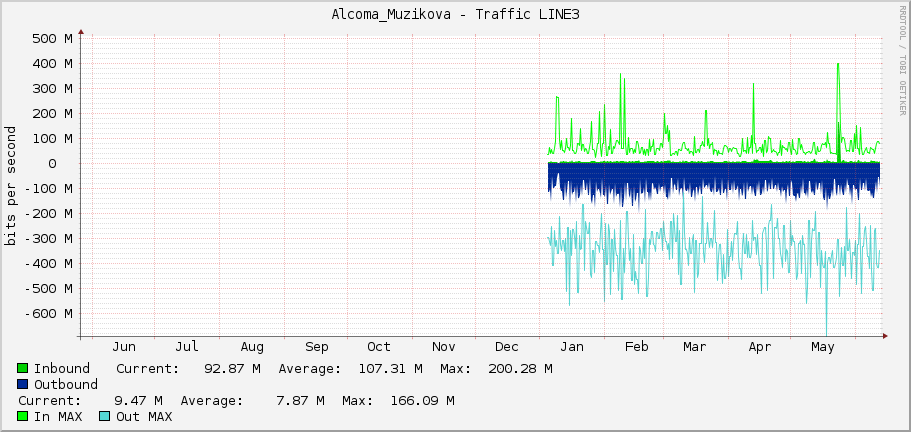The image size is (911, 432).
Task: Click the bits per second axis title
Action: [10, 186]
